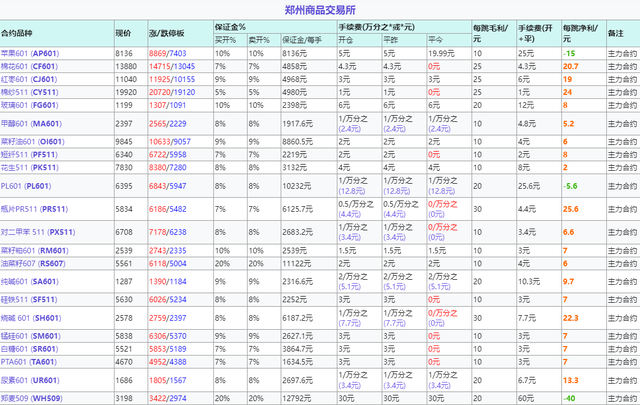Open the 短纤511 (PF511) contract link
640x405 pixels.
click(x=29, y=155)
